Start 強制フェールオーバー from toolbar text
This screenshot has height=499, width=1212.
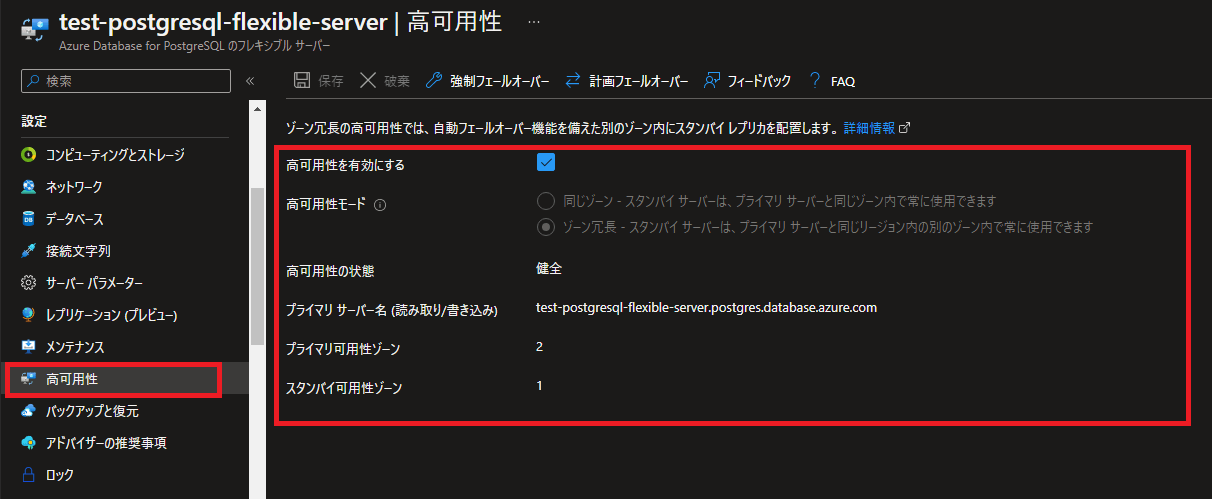click(499, 81)
